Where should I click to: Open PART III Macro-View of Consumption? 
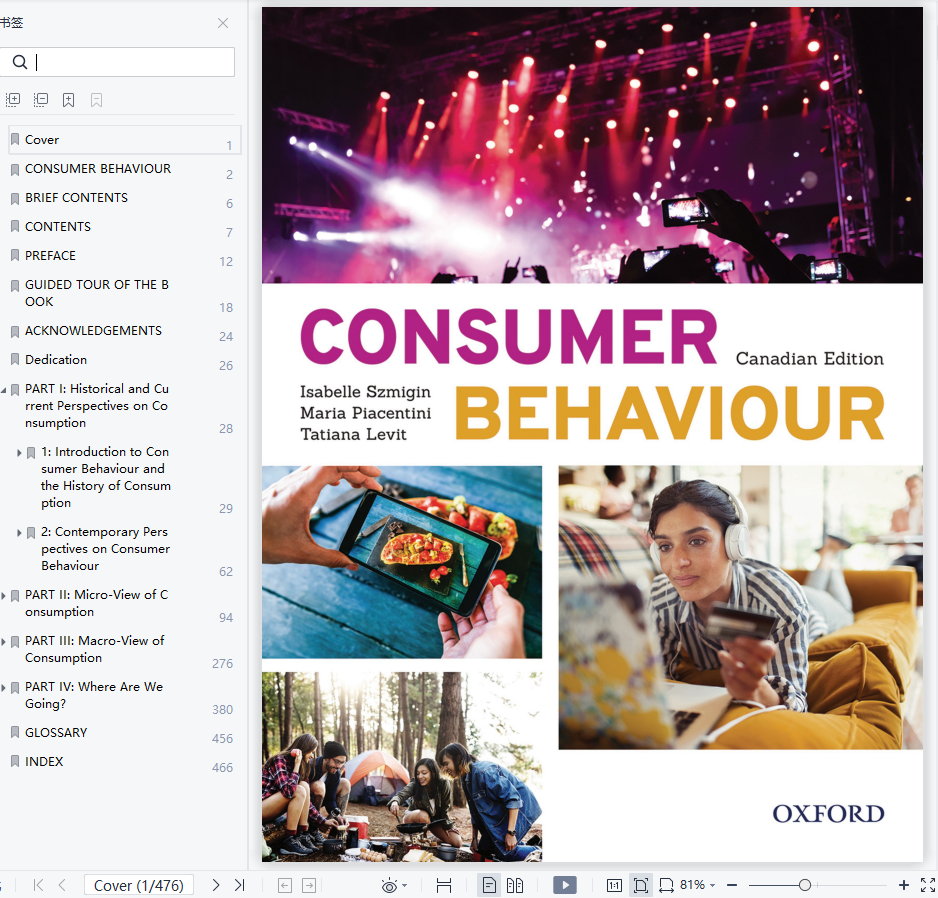point(95,649)
